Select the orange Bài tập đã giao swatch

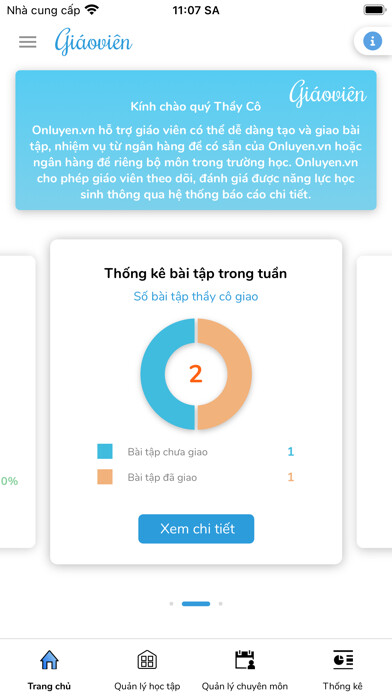point(105,477)
